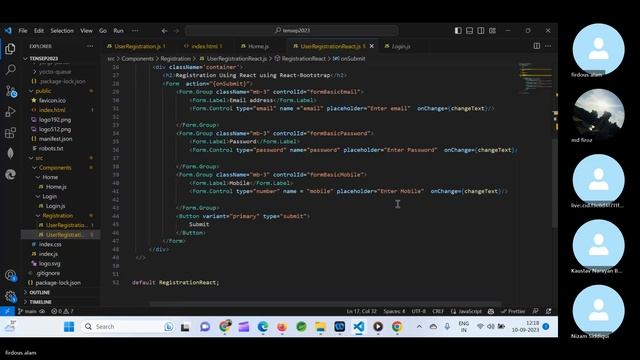Image resolution: width=640 pixels, height=360 pixels.
Task: Open the Explorer view in activity bar
Action: point(10,49)
